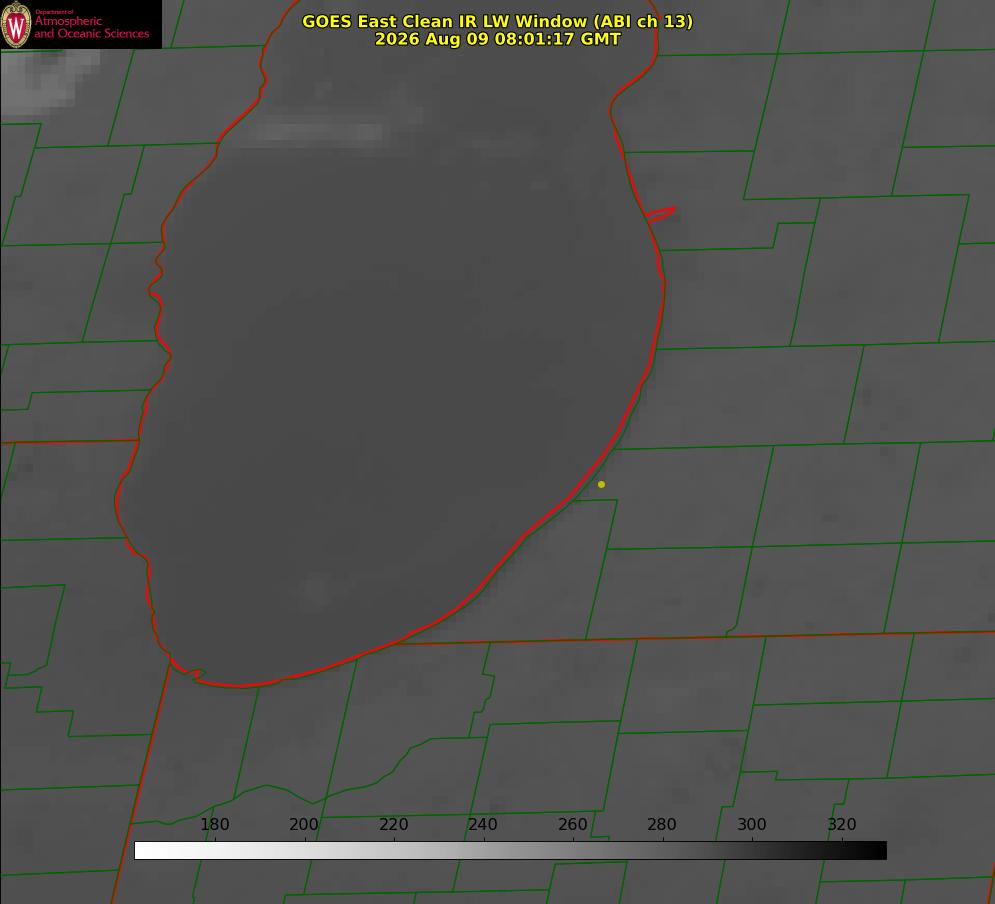
Task: Click the small red inlet on eastern shore
Action: pyautogui.click(x=660, y=214)
